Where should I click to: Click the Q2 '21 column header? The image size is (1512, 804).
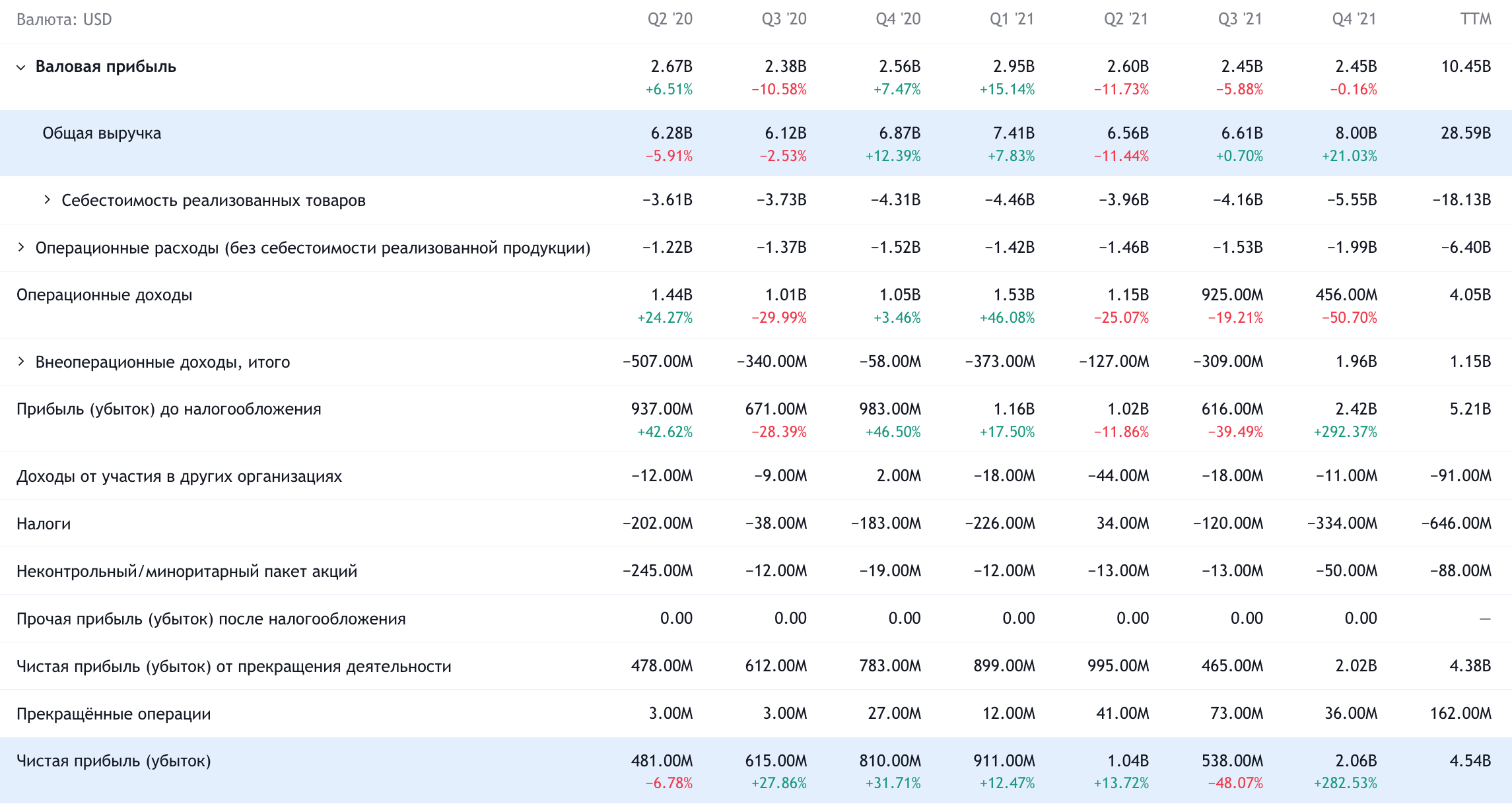click(x=1126, y=19)
